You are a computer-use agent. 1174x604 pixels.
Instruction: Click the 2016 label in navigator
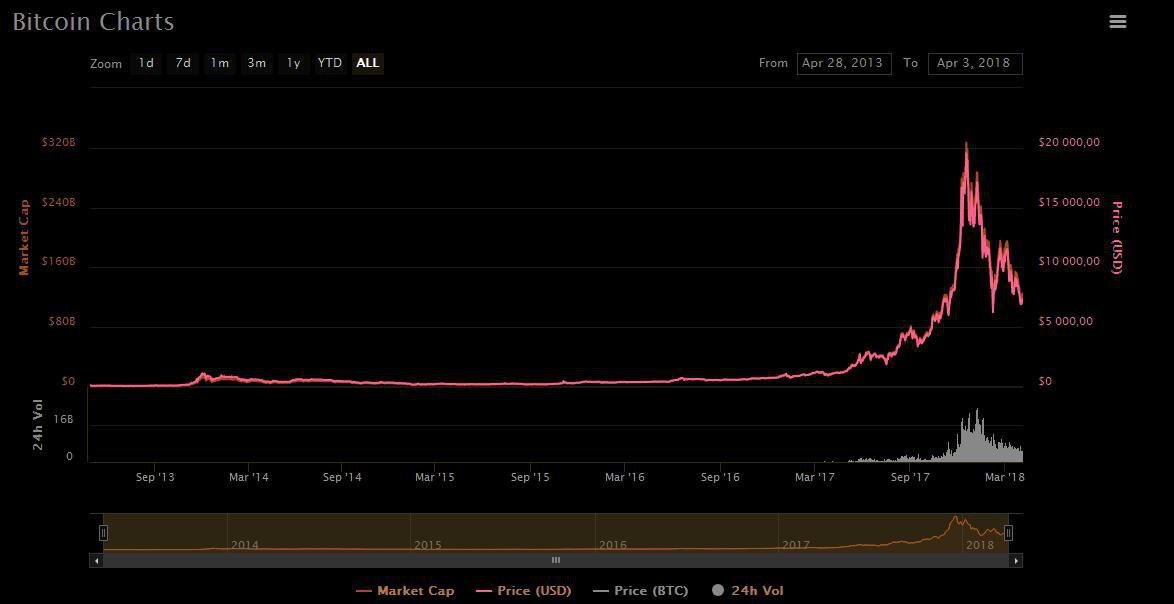click(x=612, y=545)
